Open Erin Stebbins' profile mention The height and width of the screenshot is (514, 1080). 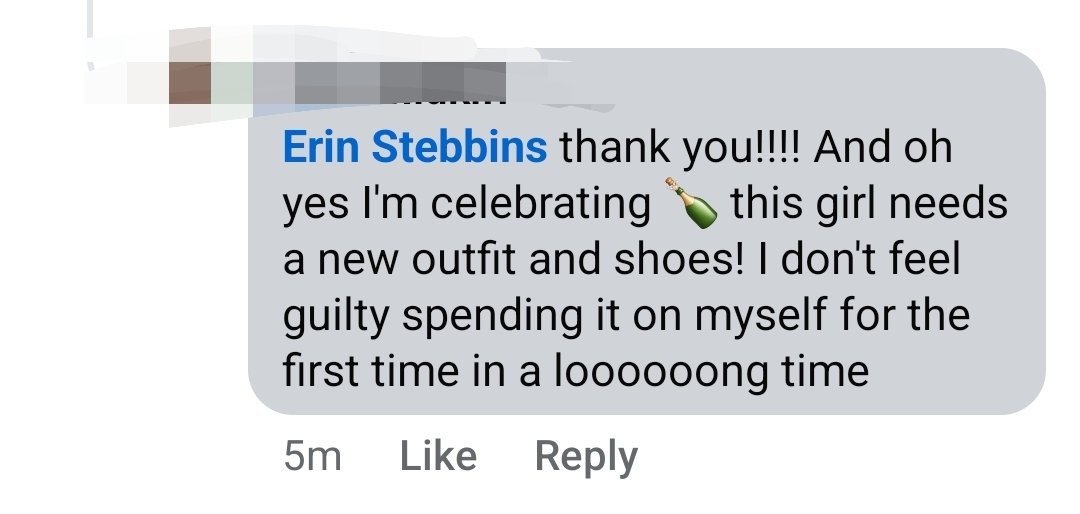click(415, 149)
